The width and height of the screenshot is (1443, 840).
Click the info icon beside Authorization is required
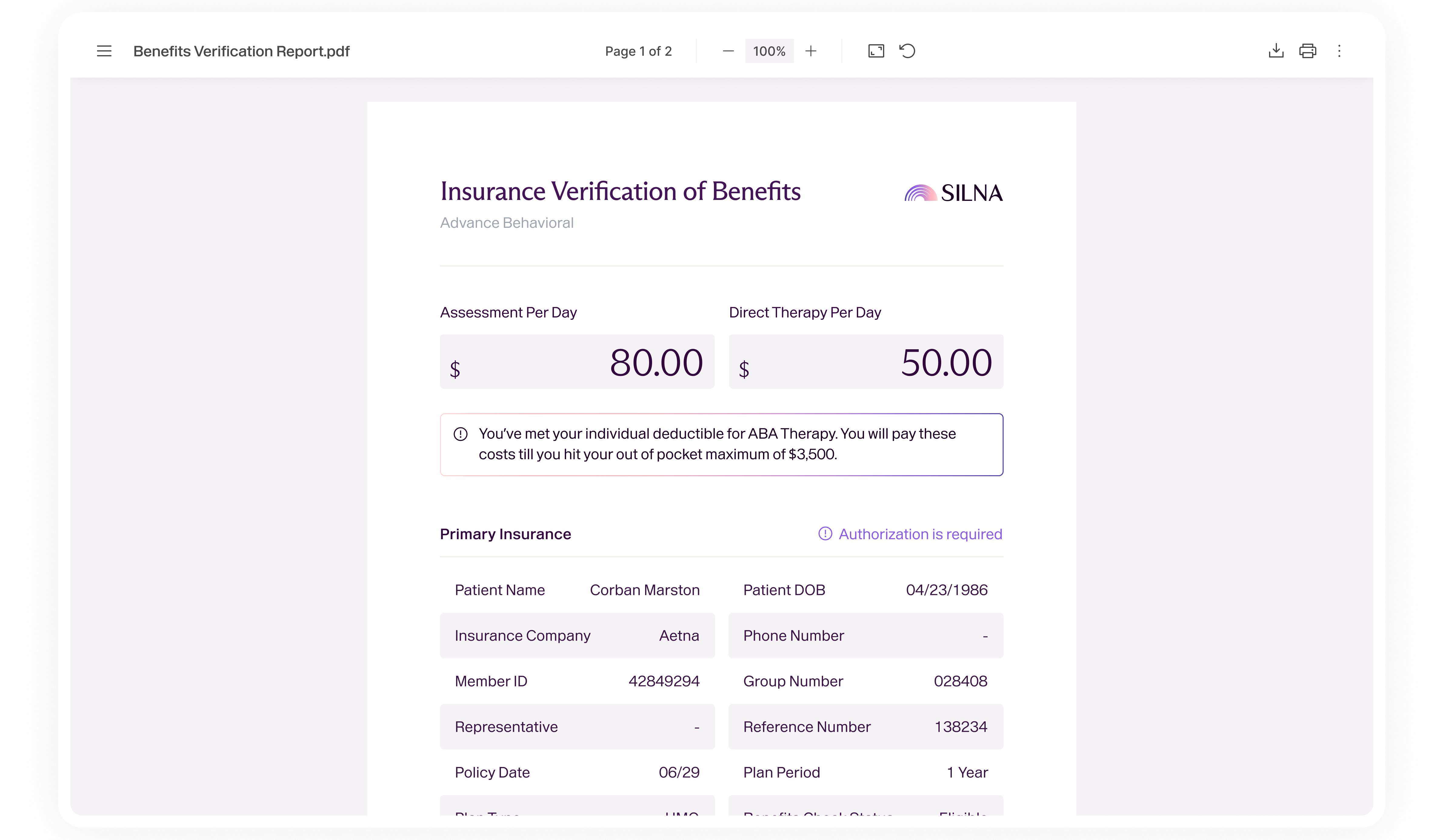point(825,534)
